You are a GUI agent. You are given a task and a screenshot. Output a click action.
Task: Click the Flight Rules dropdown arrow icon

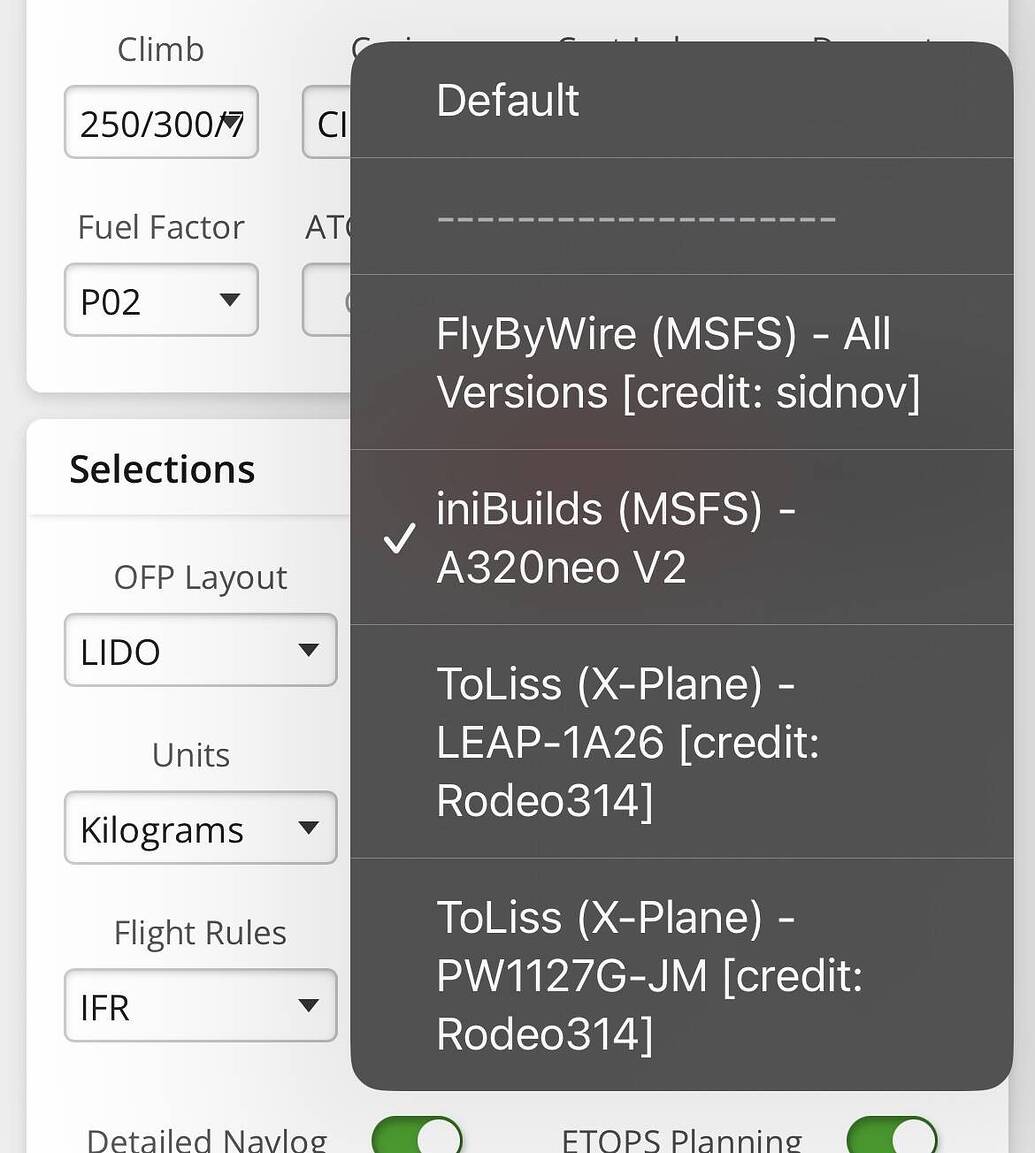pyautogui.click(x=310, y=1006)
